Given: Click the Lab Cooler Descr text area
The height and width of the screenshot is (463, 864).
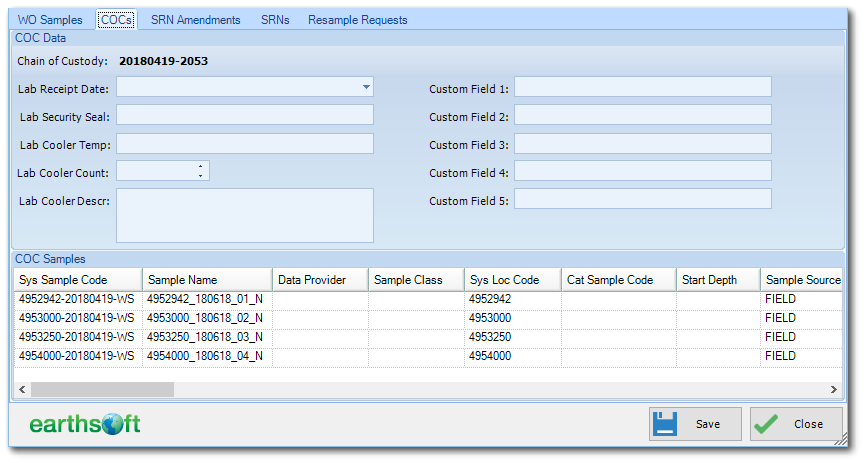Looking at the screenshot, I should pos(245,215).
